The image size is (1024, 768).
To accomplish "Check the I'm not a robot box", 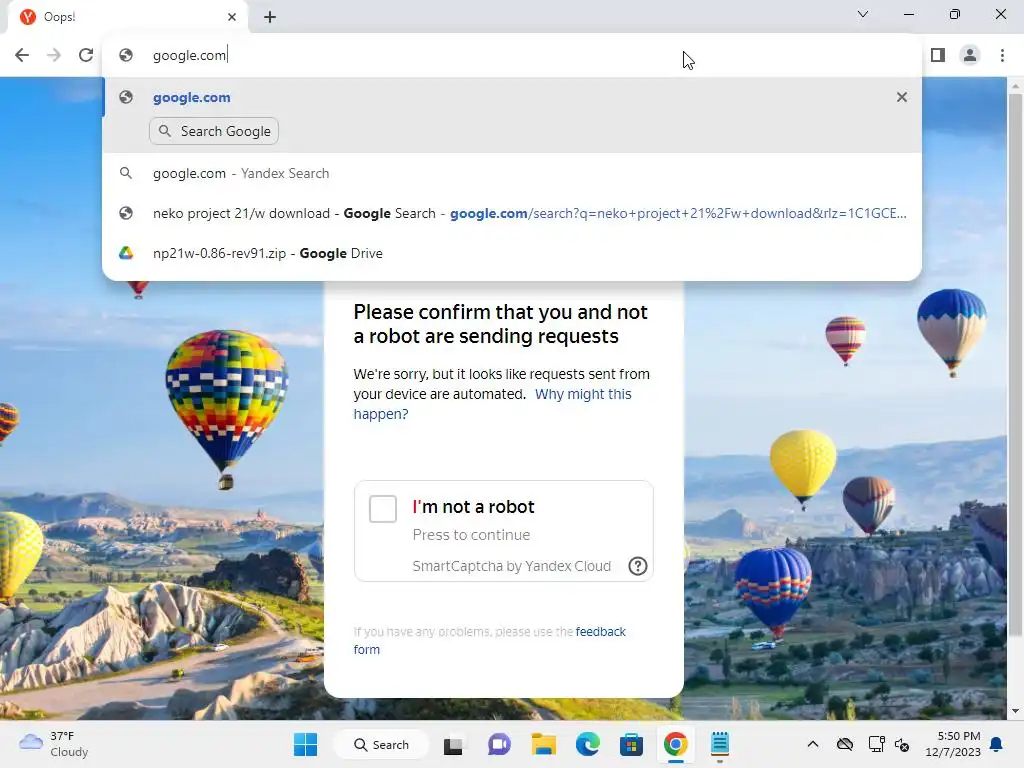I will pyautogui.click(x=383, y=509).
